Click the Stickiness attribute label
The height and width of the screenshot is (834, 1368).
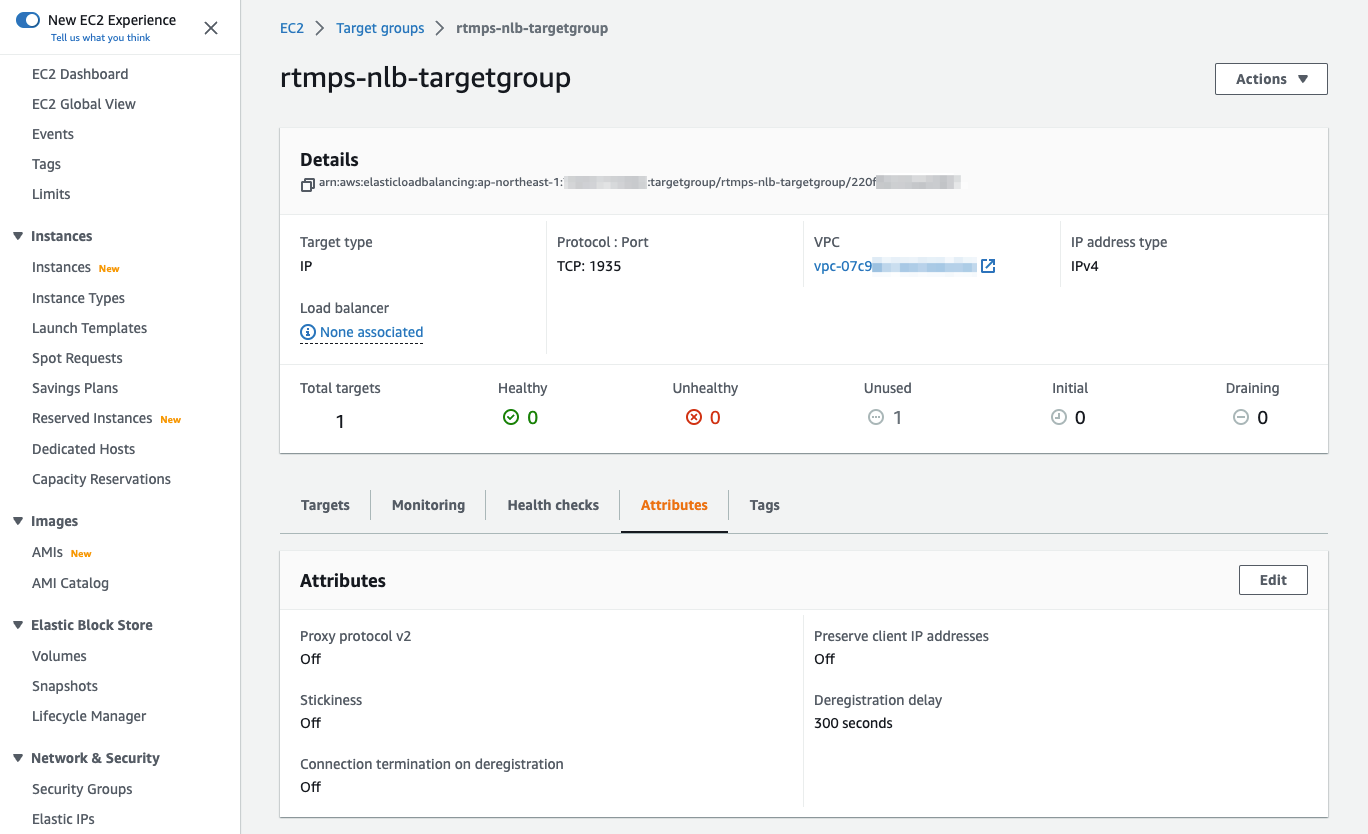pyautogui.click(x=331, y=700)
